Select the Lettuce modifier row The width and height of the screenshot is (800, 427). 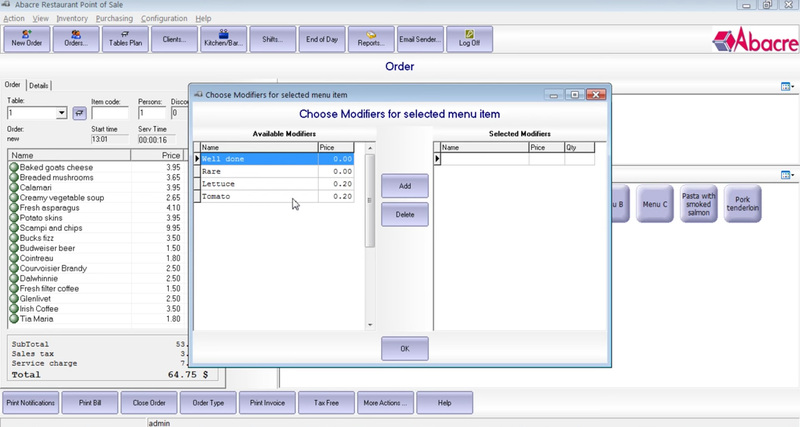pos(277,184)
